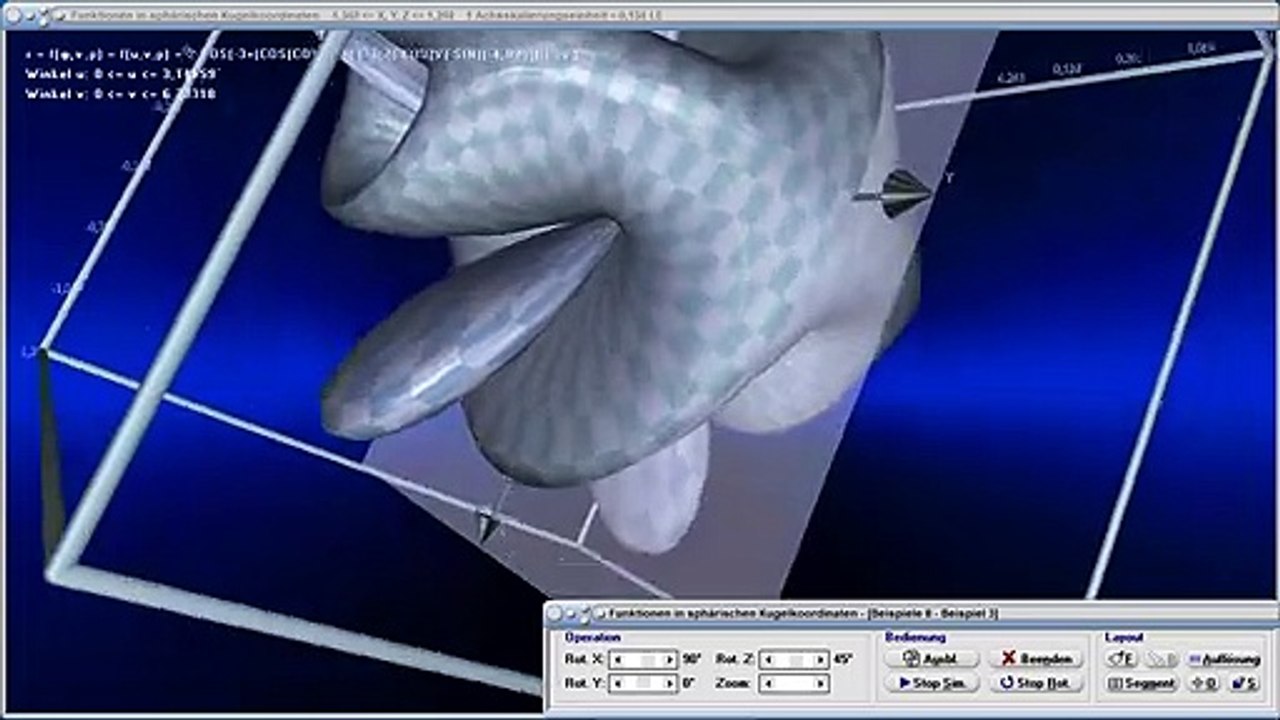Click the Rot. Z slider track
The image size is (1280, 720).
click(794, 660)
